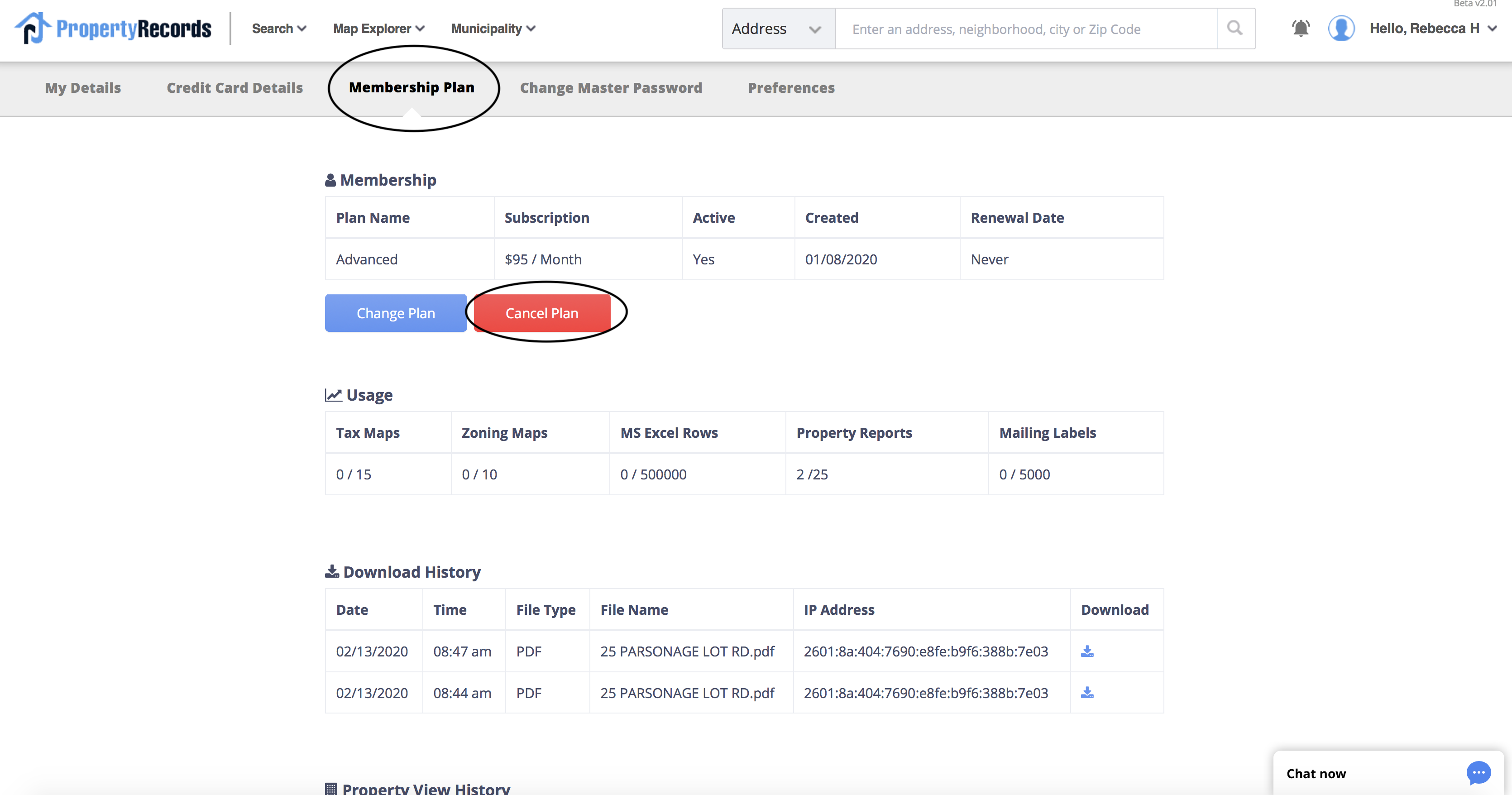Open the Preferences tab
This screenshot has height=795, width=1512.
791,88
